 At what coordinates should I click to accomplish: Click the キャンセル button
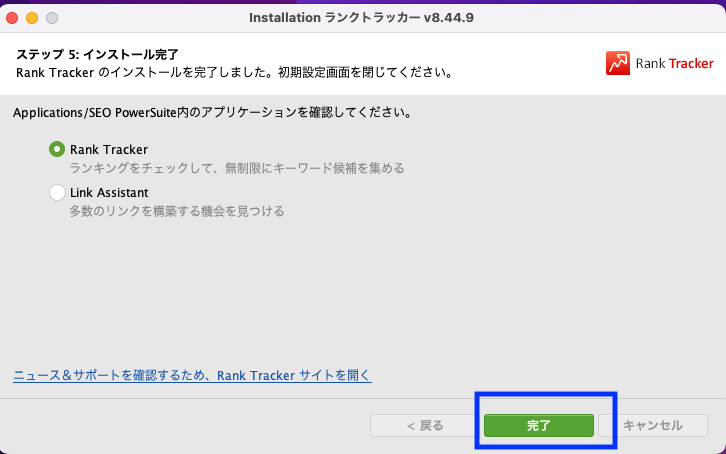[653, 425]
